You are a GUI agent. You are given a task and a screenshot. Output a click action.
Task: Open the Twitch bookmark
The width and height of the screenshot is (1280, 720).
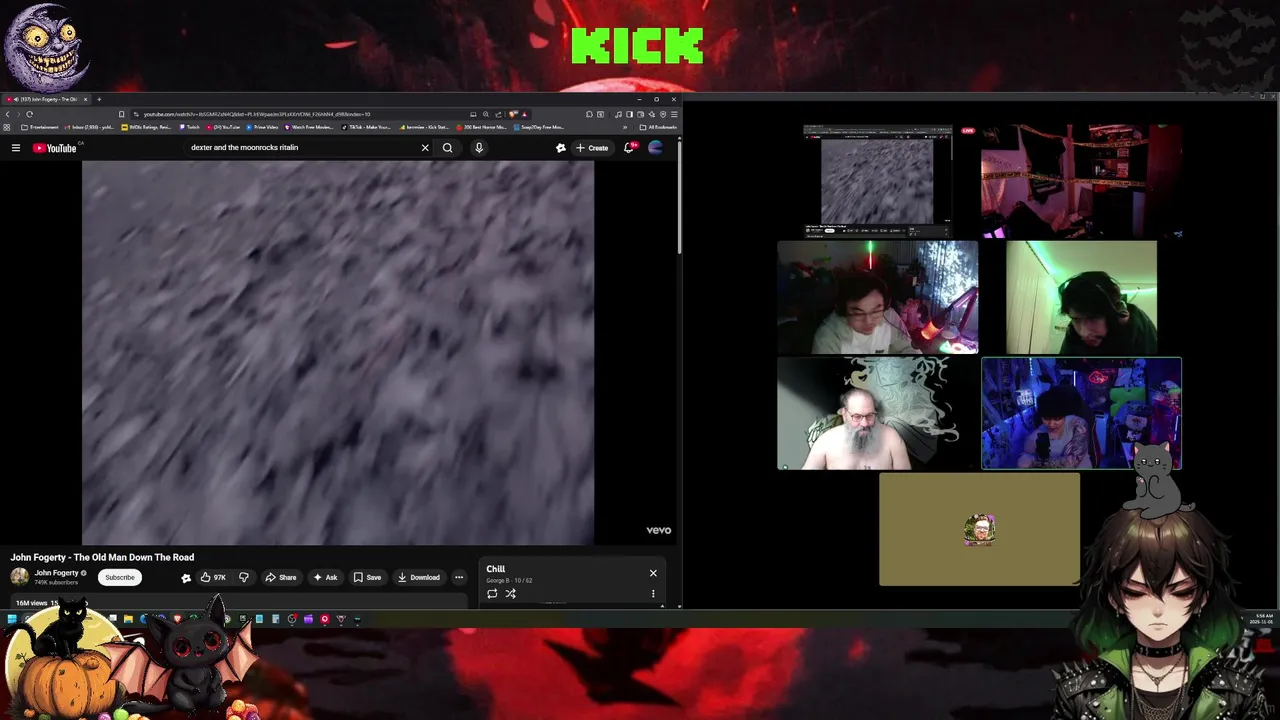pos(190,127)
